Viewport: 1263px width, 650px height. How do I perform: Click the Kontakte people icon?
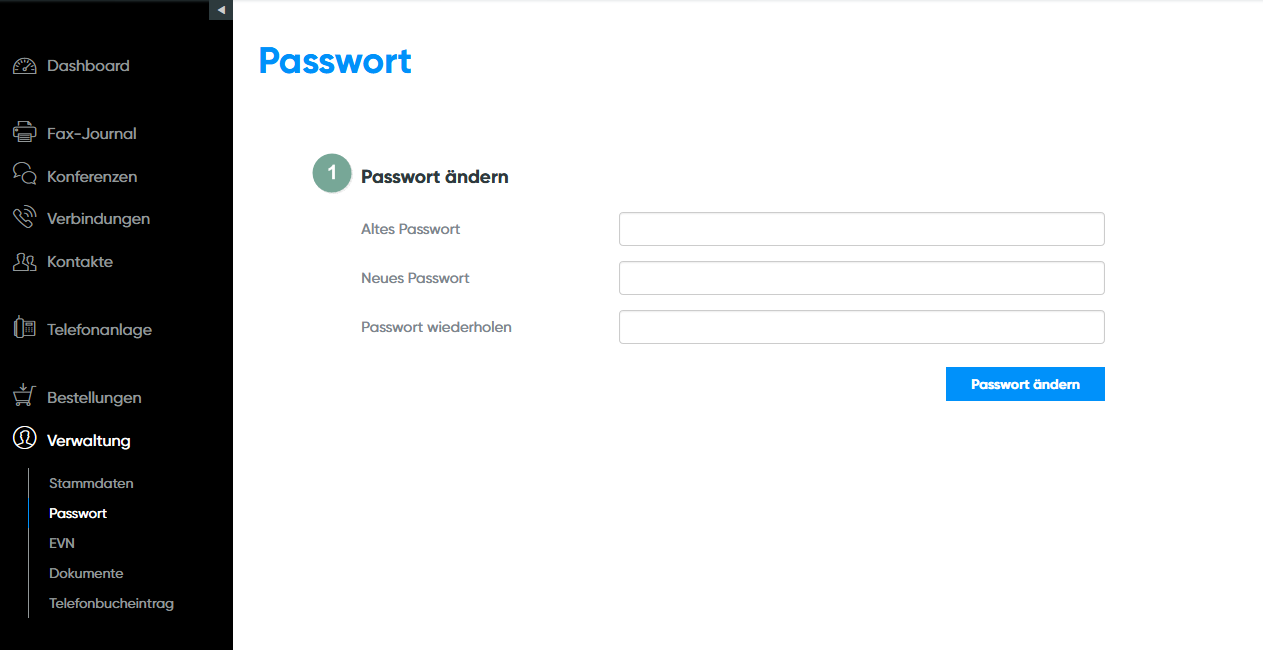pyautogui.click(x=24, y=262)
